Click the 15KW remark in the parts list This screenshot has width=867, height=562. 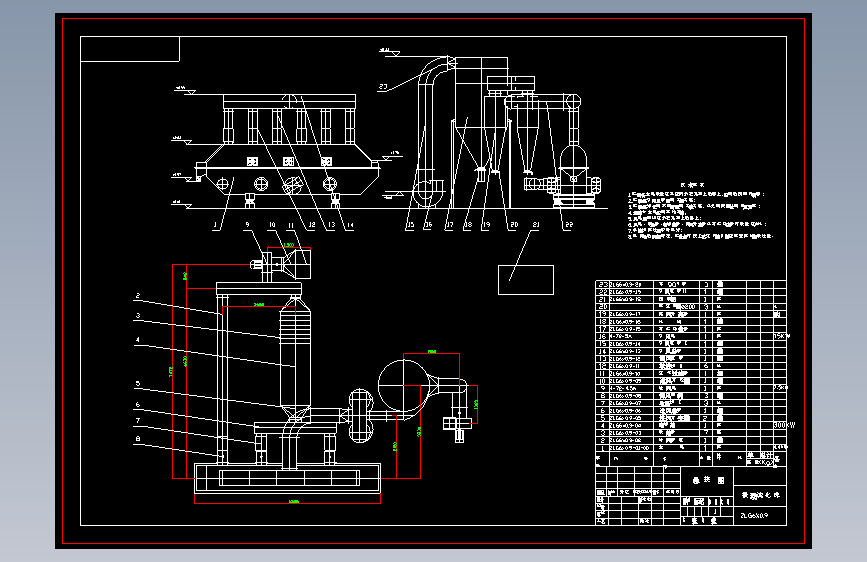click(781, 336)
